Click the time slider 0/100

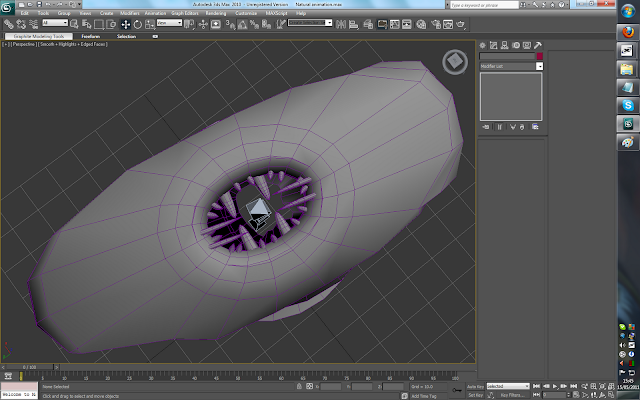pos(30,367)
